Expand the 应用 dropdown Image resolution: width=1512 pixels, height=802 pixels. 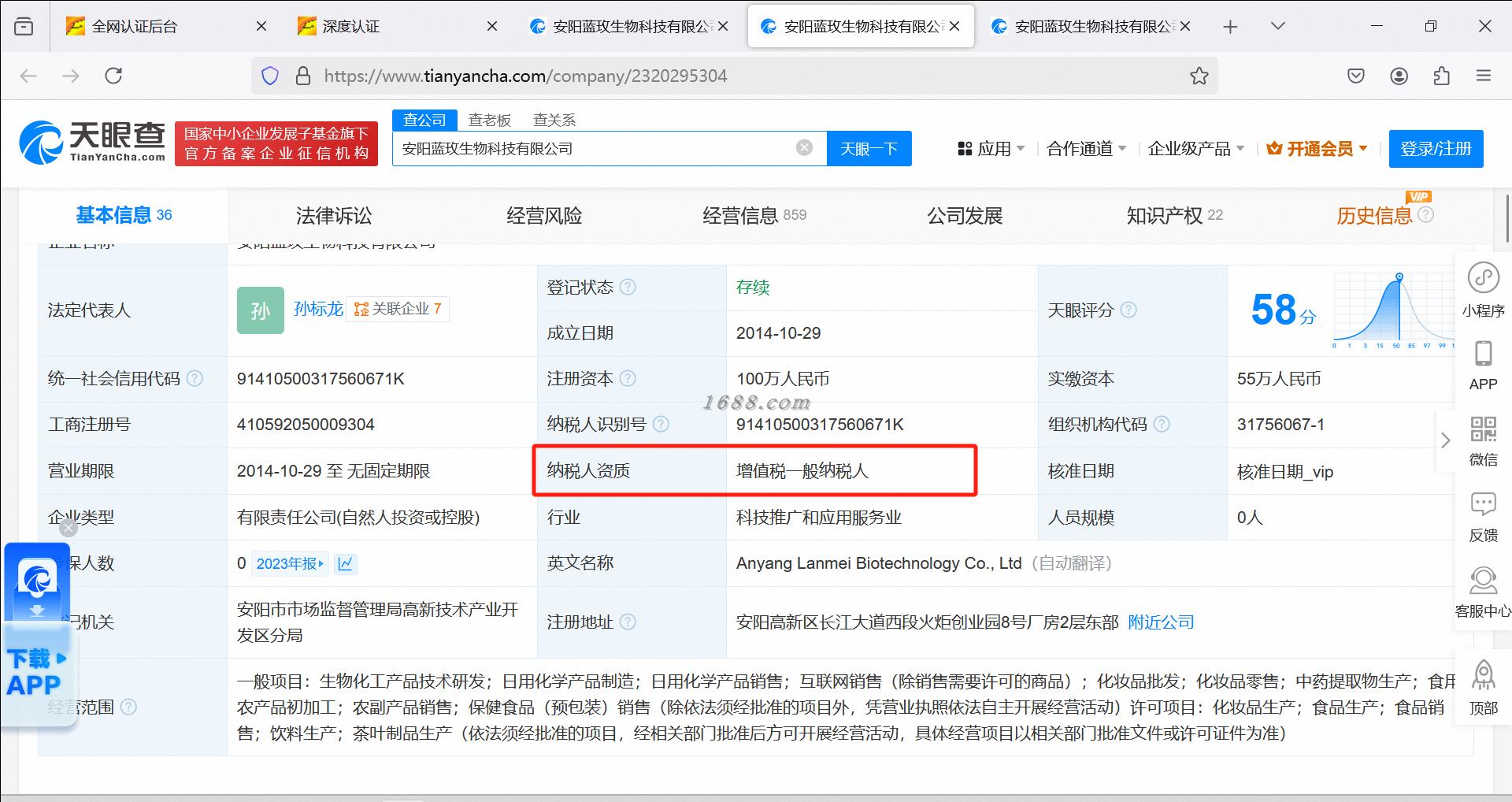991,149
